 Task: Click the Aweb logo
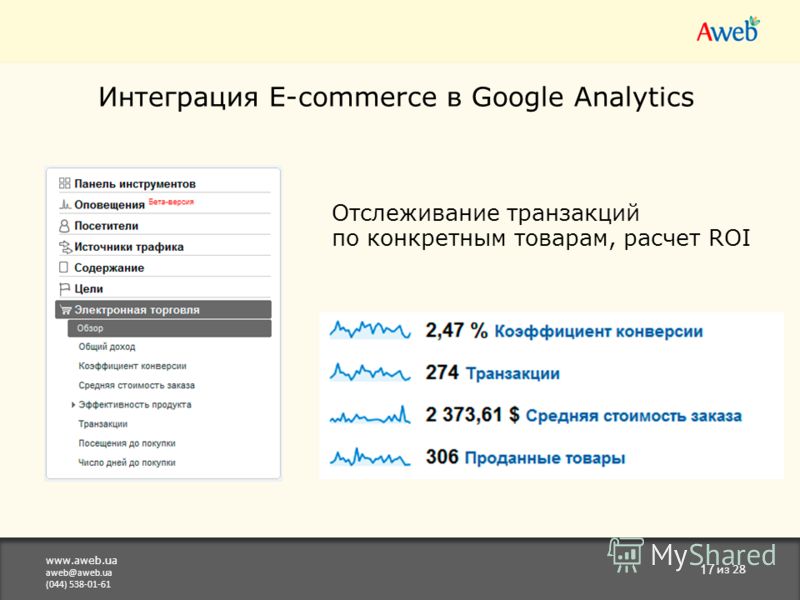tap(728, 30)
